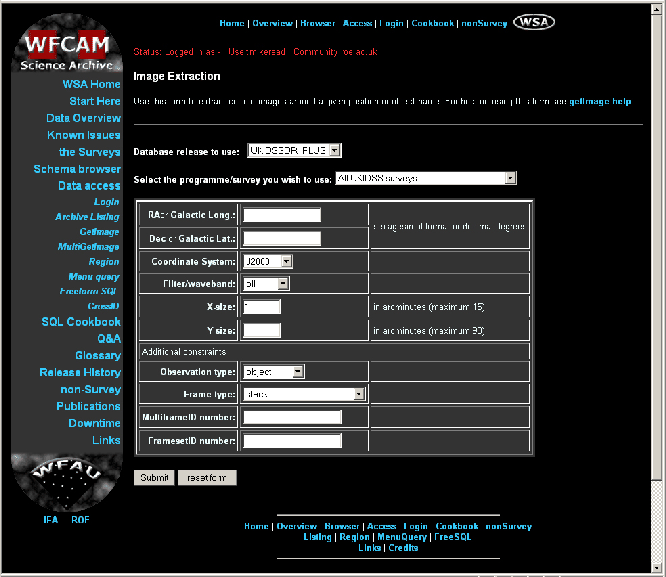Click the vertical scrollbar track
Image resolution: width=666 pixels, height=577 pixels.
click(x=657, y=522)
